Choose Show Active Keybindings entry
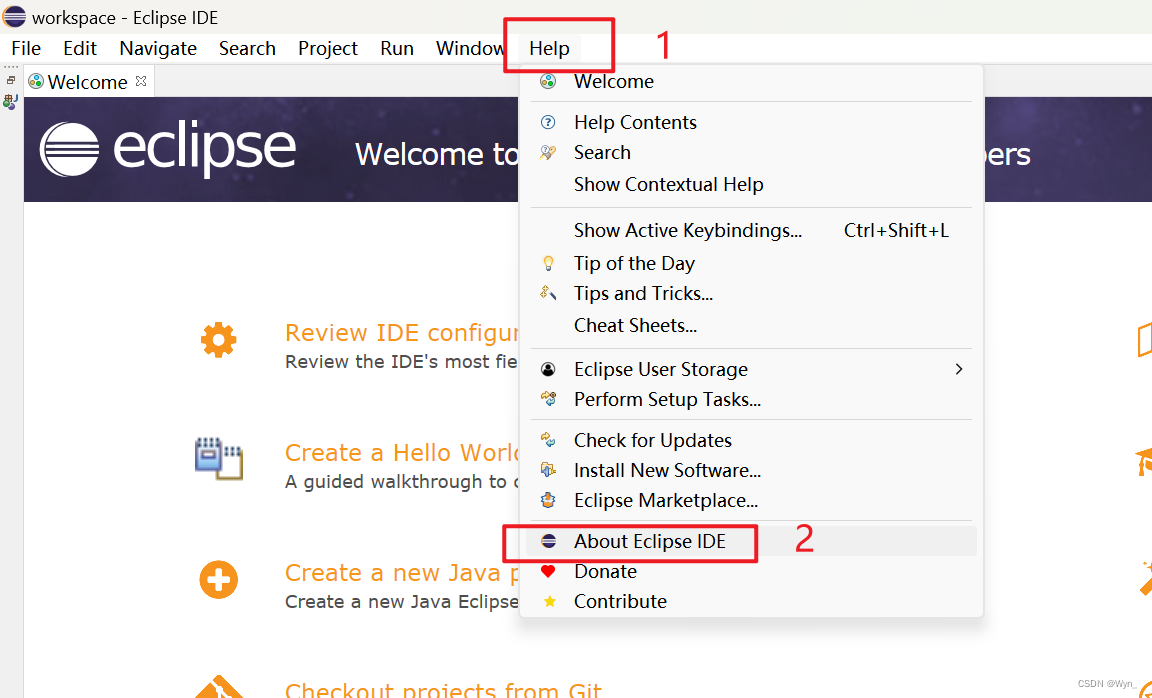Image resolution: width=1152 pixels, height=698 pixels. pyautogui.click(x=751, y=230)
